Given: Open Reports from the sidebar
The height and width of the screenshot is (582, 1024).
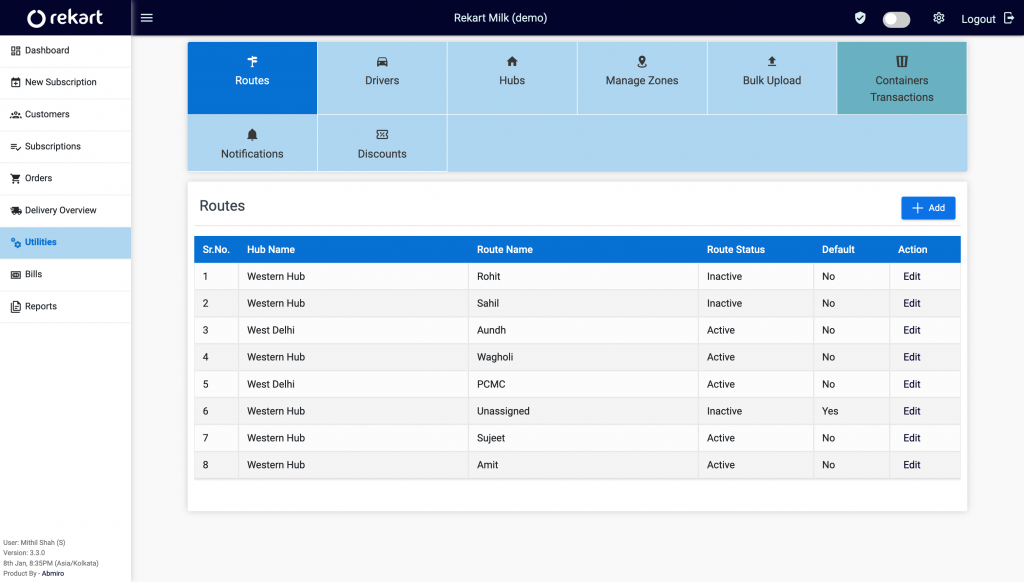Looking at the screenshot, I should [x=65, y=306].
